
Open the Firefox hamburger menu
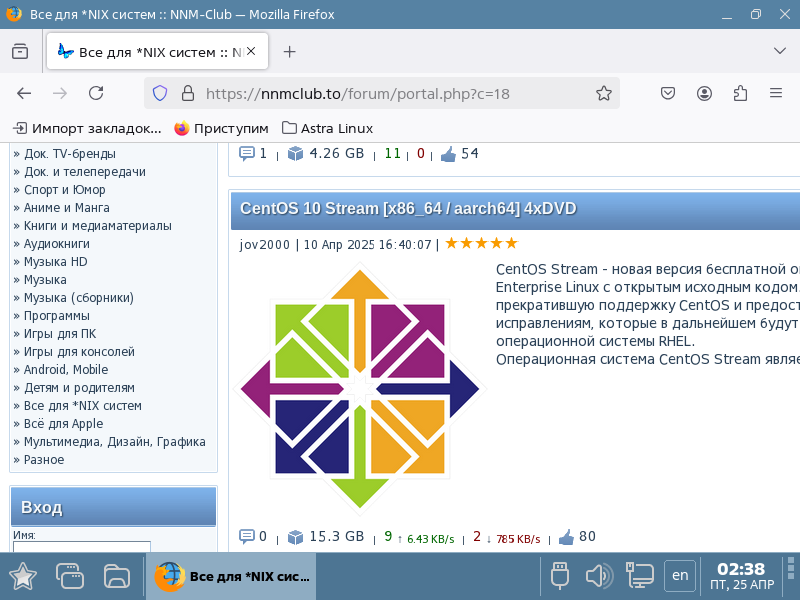tap(775, 93)
